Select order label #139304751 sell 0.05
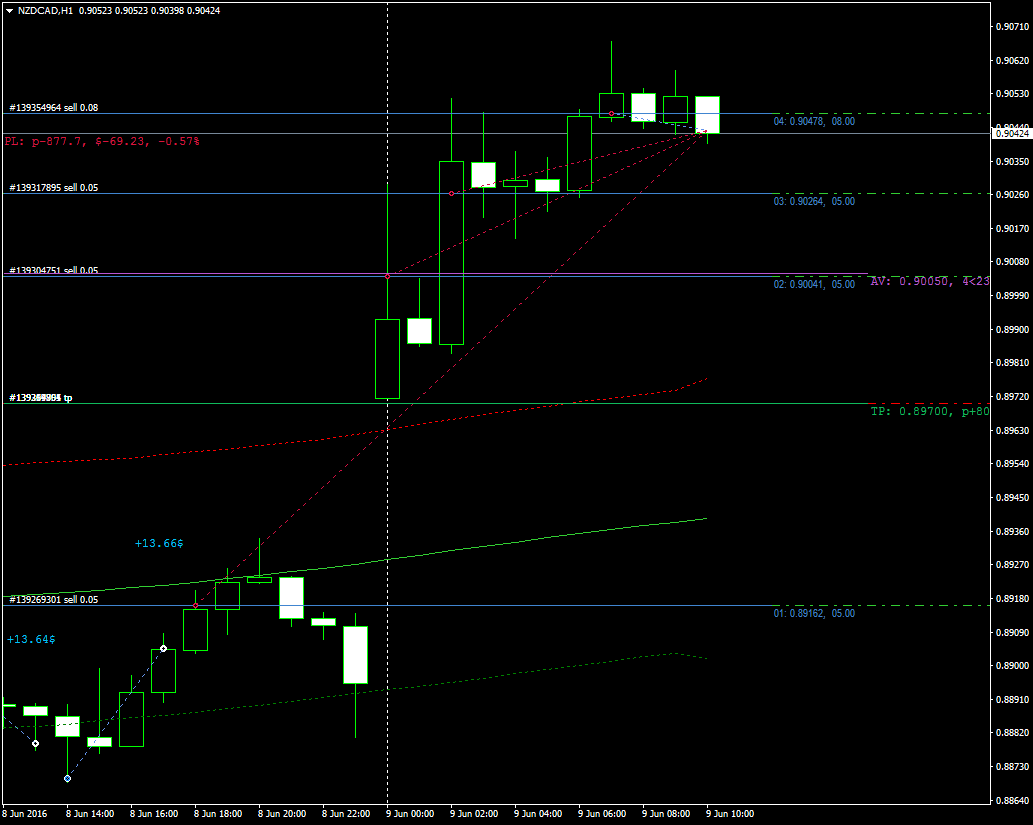 coord(53,270)
